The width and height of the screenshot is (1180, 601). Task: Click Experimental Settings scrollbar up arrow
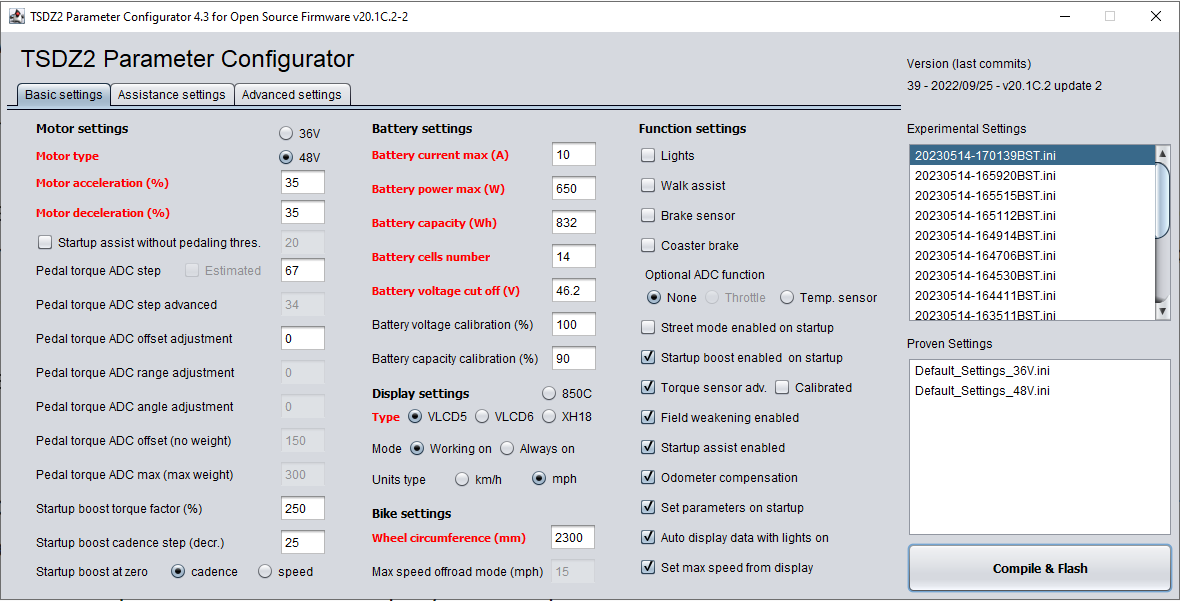(1163, 153)
